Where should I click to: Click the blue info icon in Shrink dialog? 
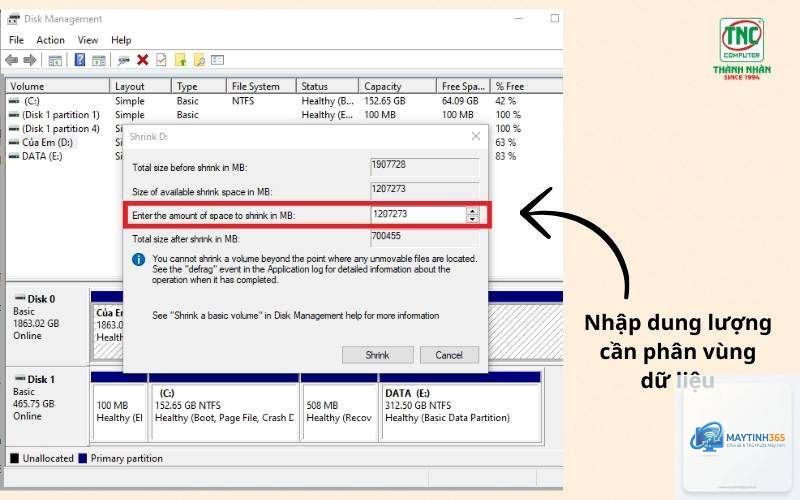pyautogui.click(x=138, y=259)
